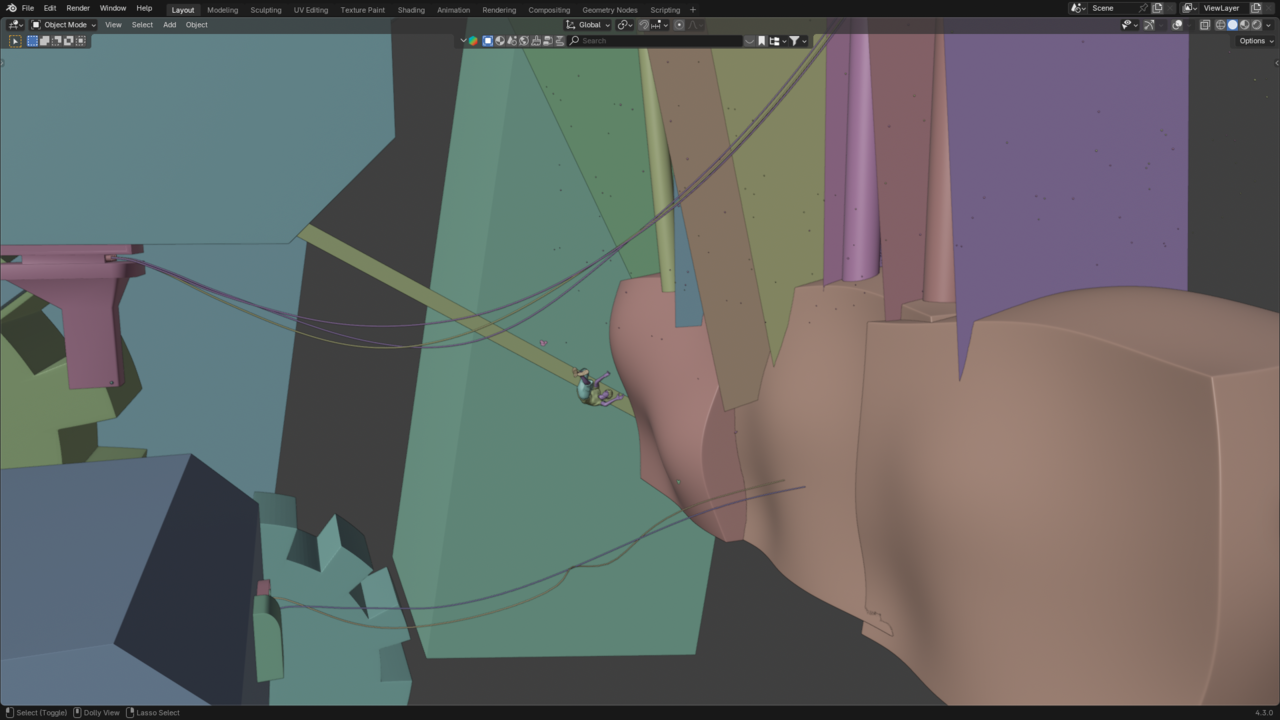Toggle the brush filter icon
The height and width of the screenshot is (720, 1280).
(536, 41)
